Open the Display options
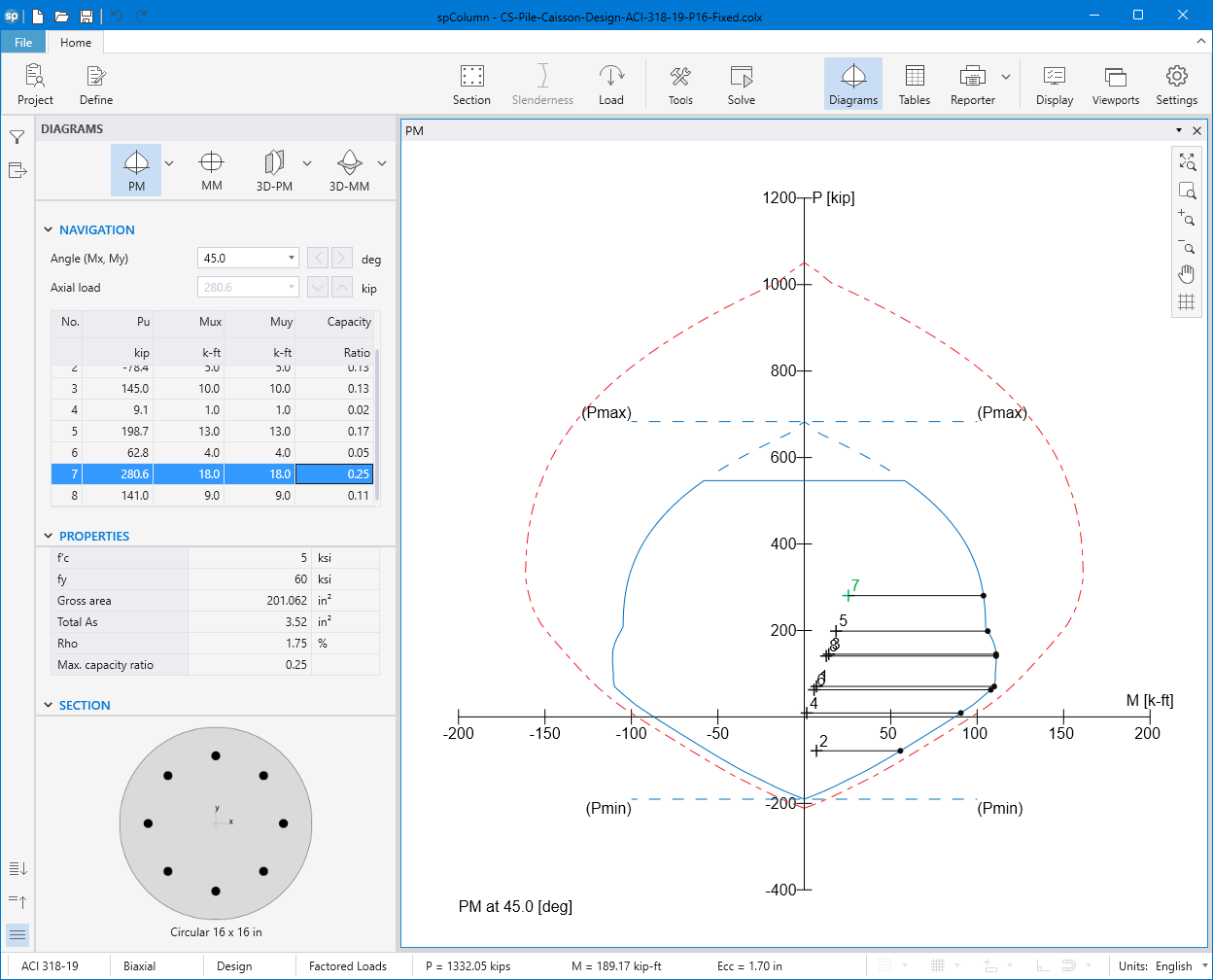 click(1055, 85)
